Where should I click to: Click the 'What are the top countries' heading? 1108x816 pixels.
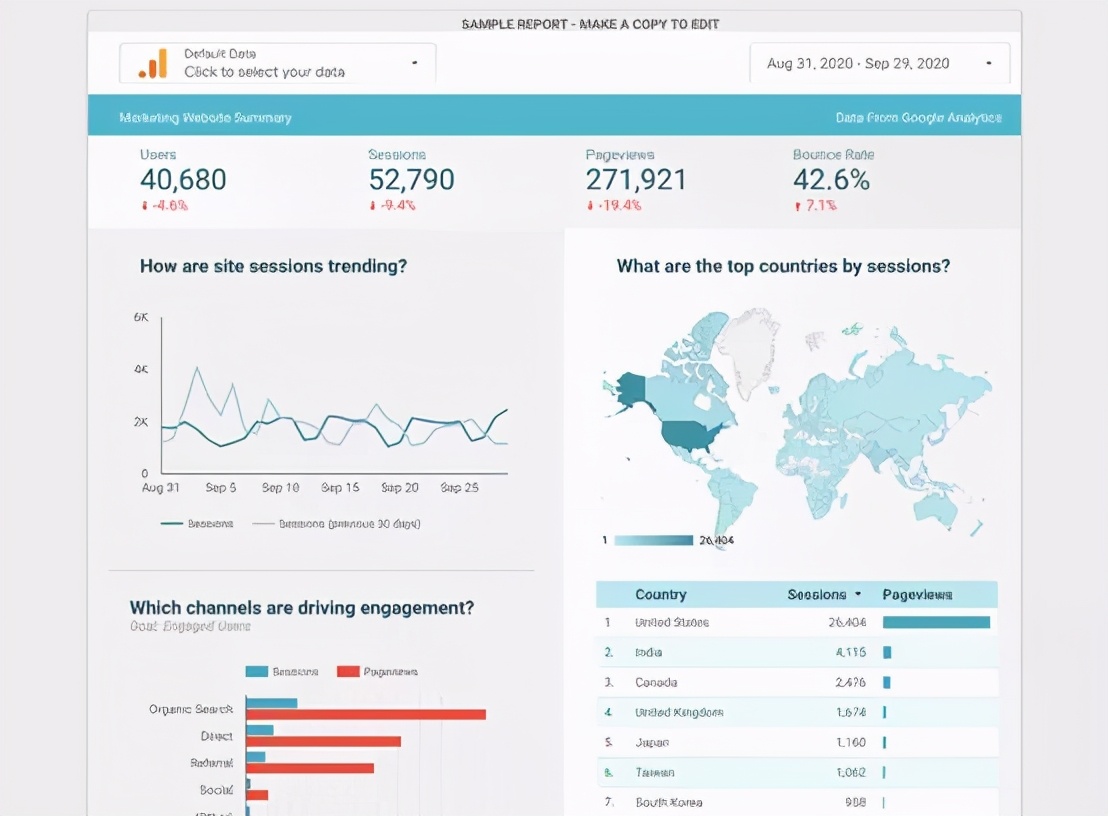(783, 266)
